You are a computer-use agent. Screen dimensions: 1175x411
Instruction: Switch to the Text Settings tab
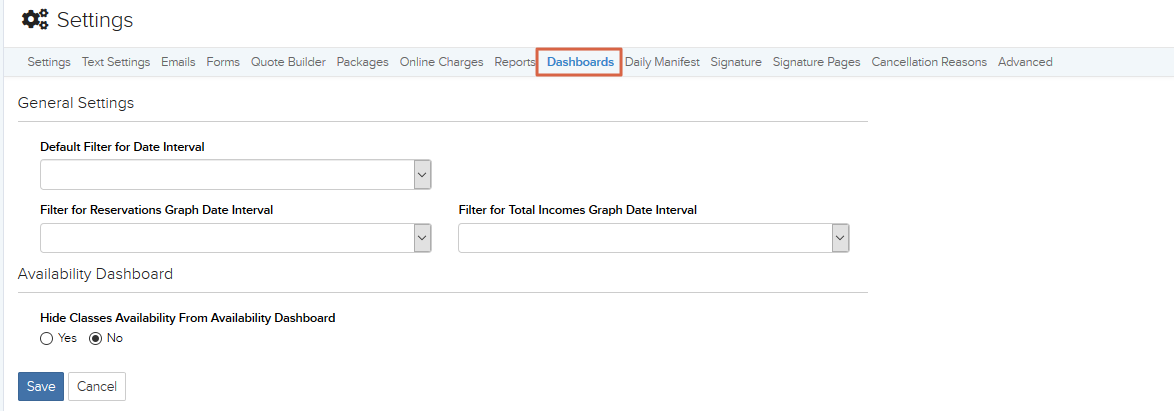pyautogui.click(x=116, y=62)
